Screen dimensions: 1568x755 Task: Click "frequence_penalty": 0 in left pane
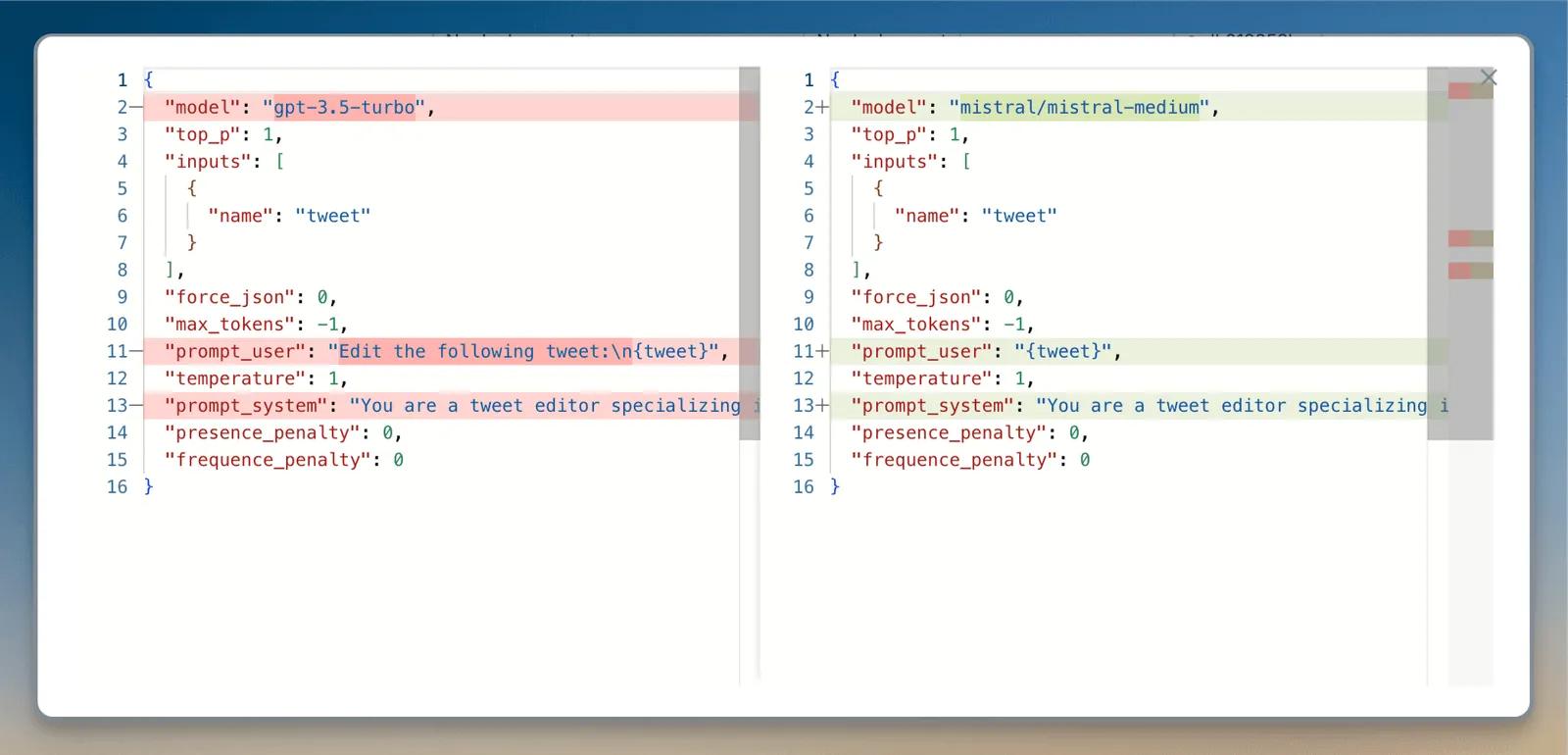(x=284, y=460)
